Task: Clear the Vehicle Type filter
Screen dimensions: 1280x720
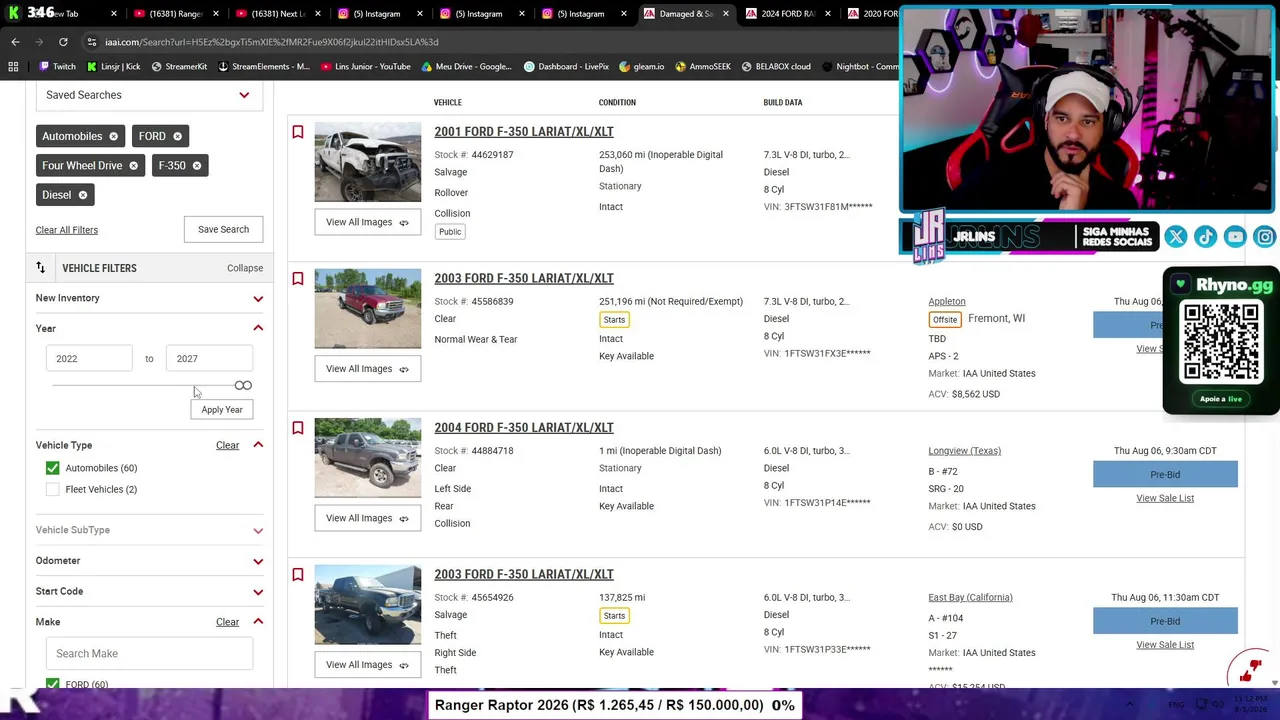Action: click(227, 445)
